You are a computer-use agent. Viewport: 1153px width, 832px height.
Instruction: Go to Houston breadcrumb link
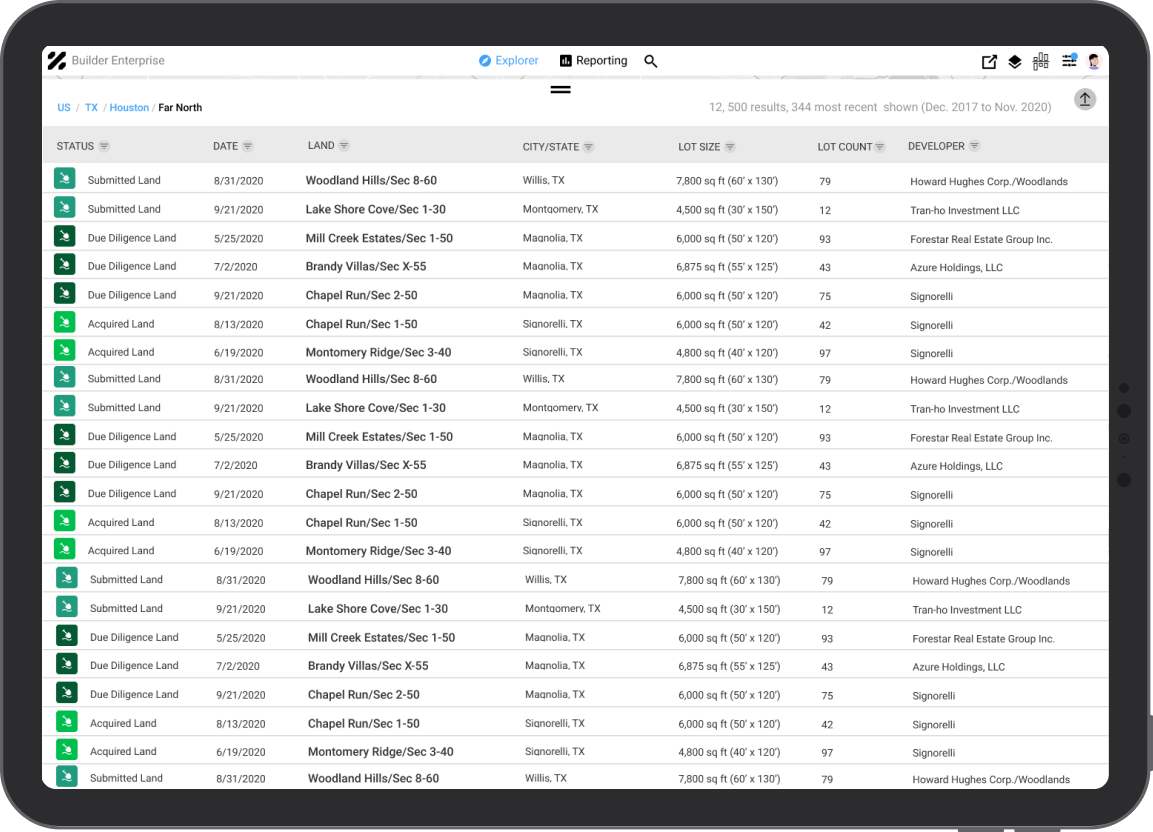pyautogui.click(x=129, y=107)
